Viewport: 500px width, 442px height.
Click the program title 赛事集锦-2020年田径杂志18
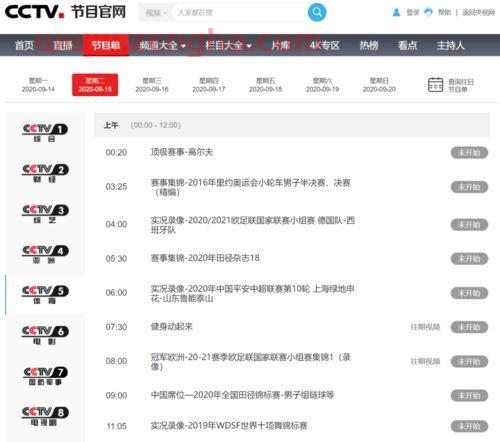(205, 258)
